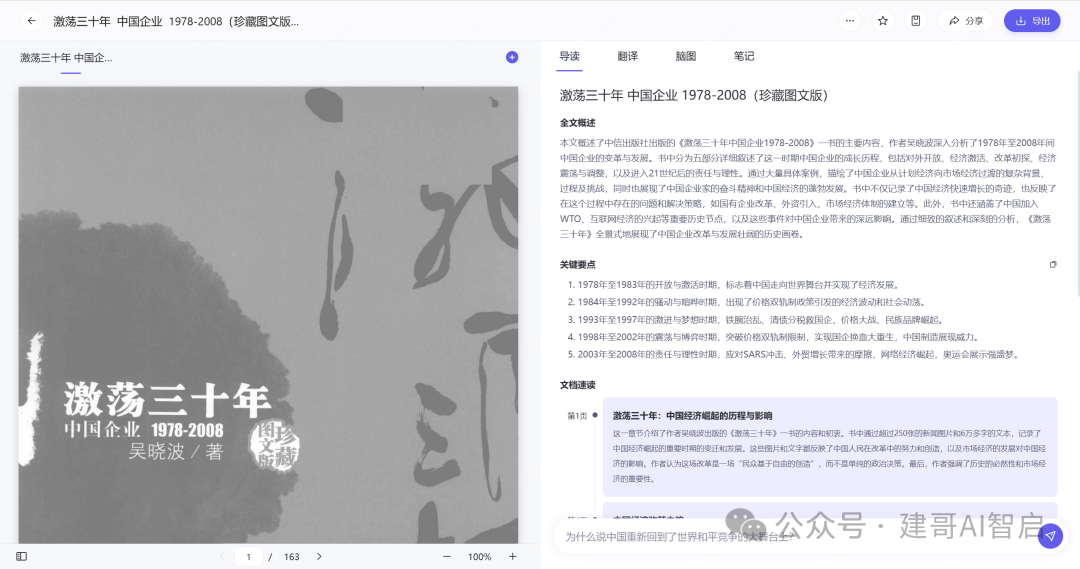Click card title 中国经济崛起的历程与影响
Viewport: 1080px width, 569px height.
(692, 415)
